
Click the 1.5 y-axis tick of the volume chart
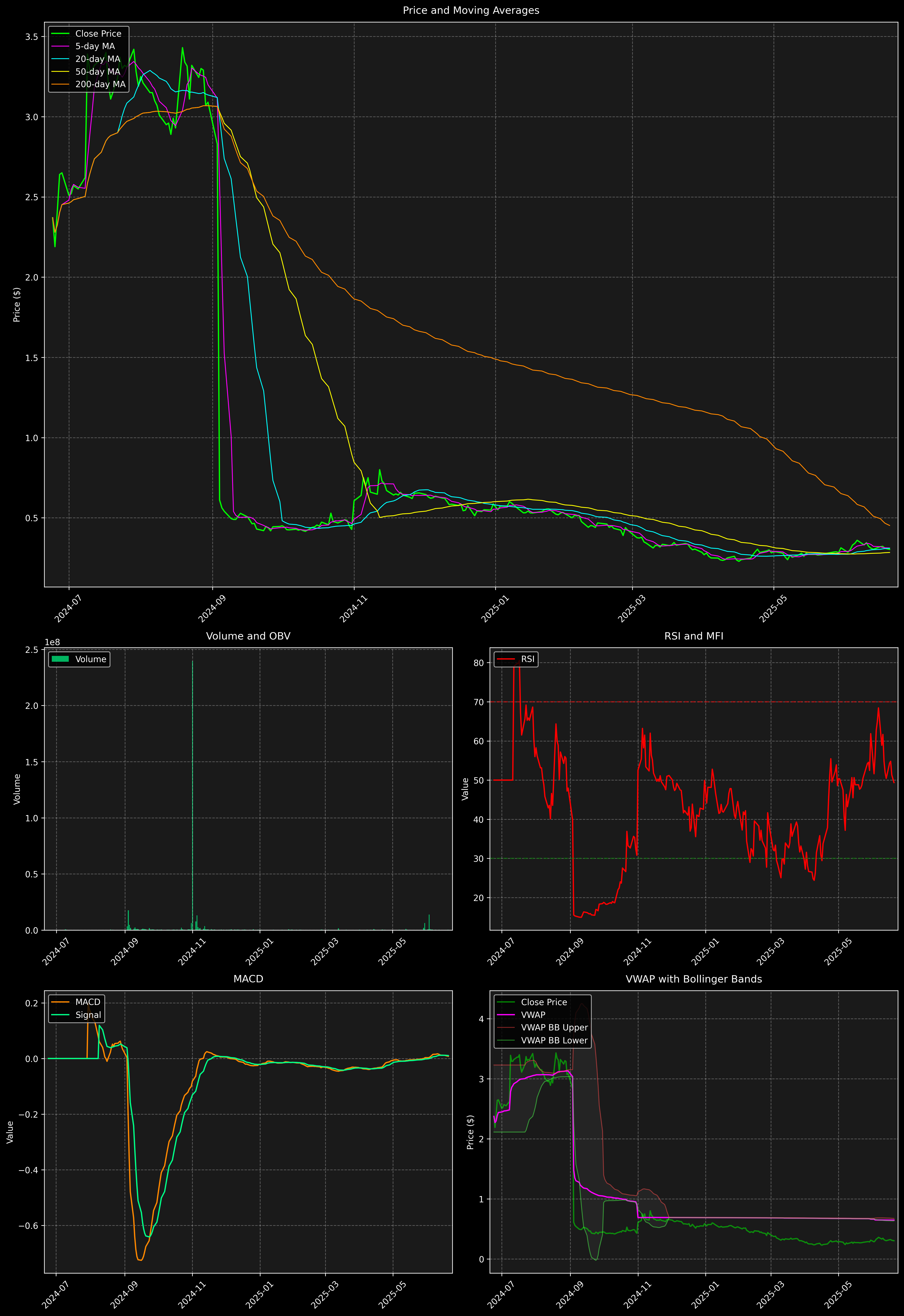(32, 762)
